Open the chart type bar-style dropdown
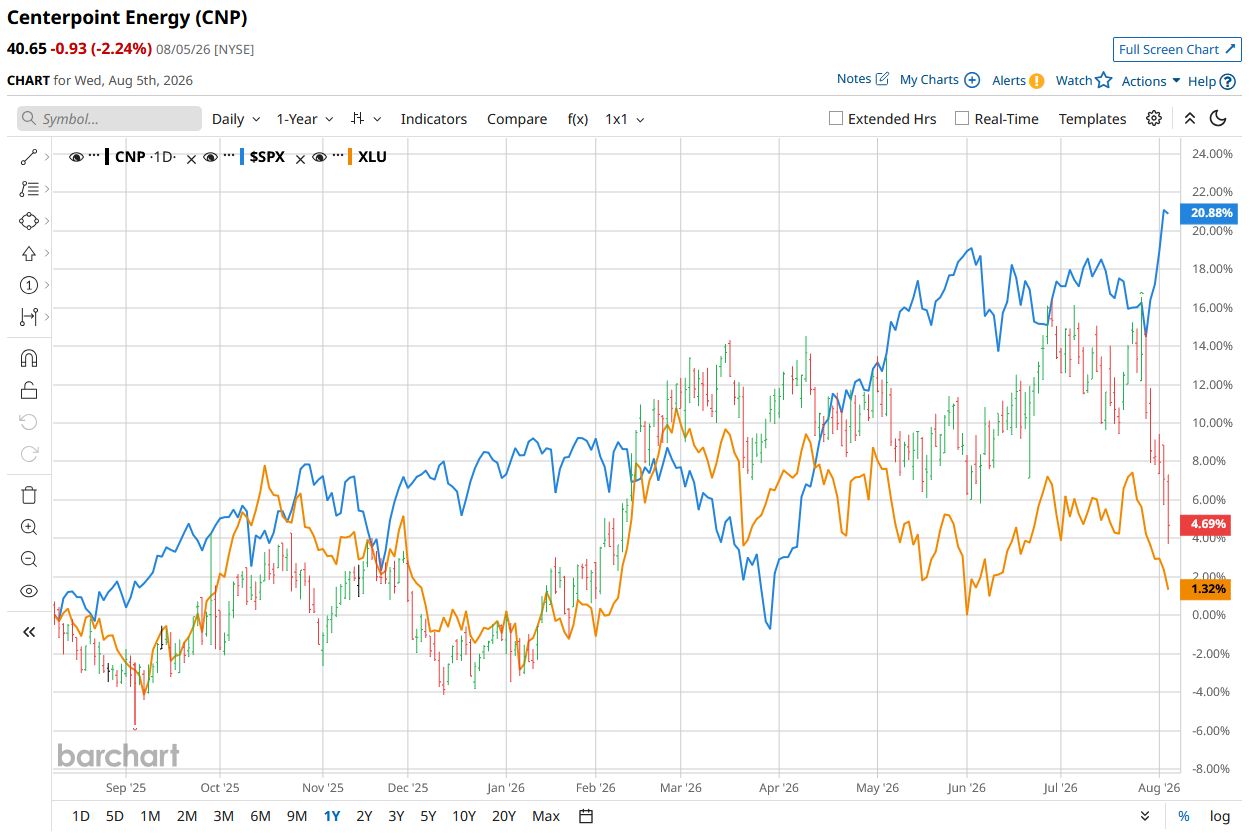Screen dimensions: 1256x833 tap(366, 119)
